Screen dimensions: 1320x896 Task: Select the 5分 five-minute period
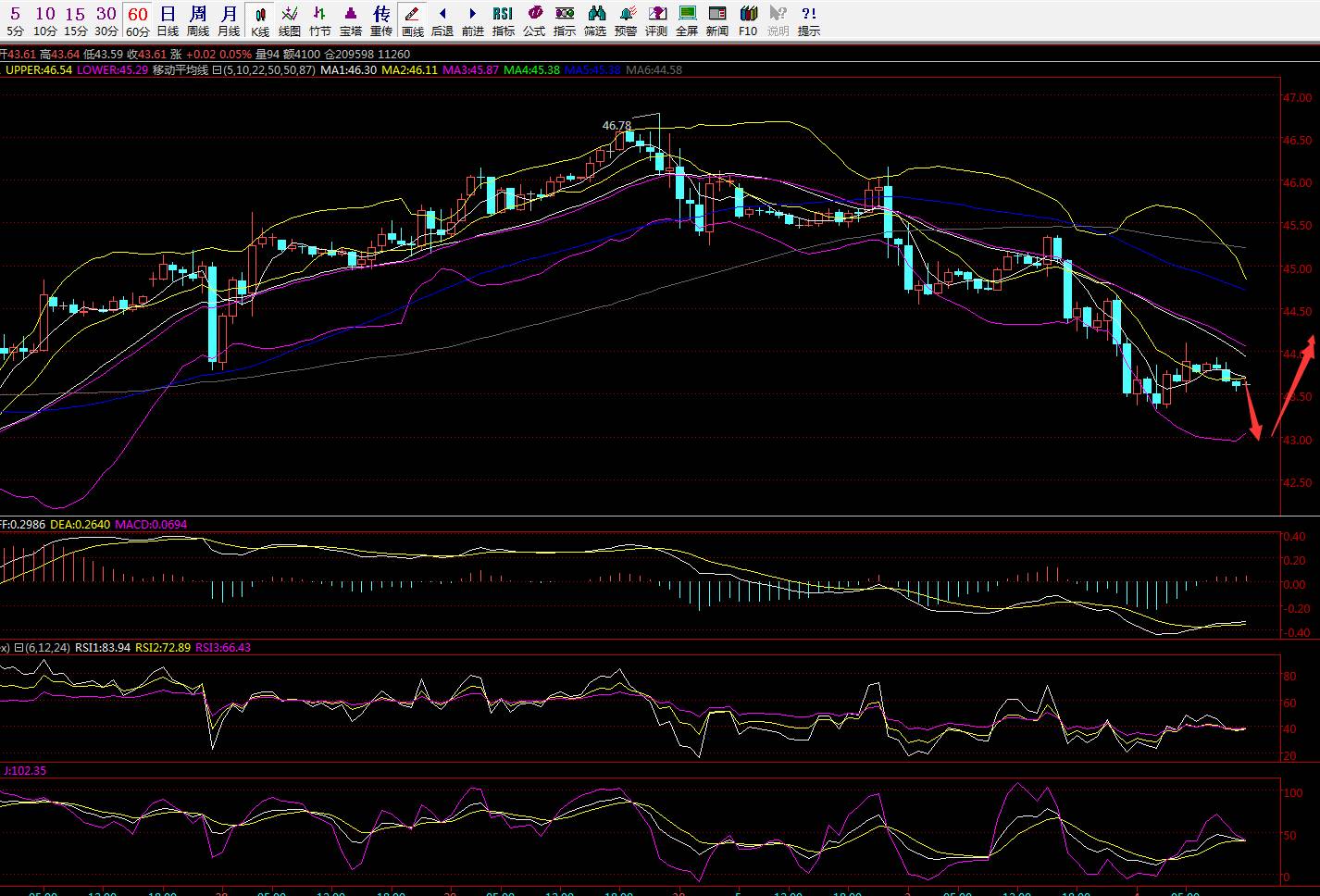(x=15, y=20)
